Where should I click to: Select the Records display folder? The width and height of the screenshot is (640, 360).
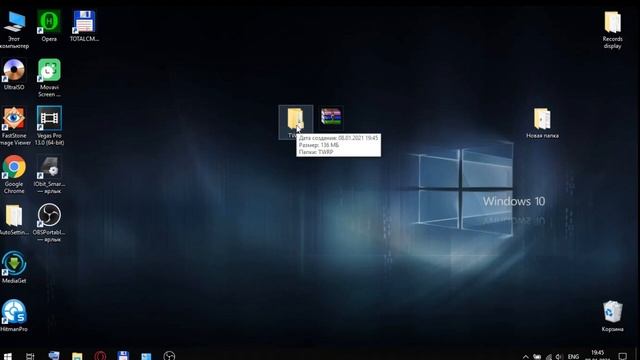click(x=612, y=30)
